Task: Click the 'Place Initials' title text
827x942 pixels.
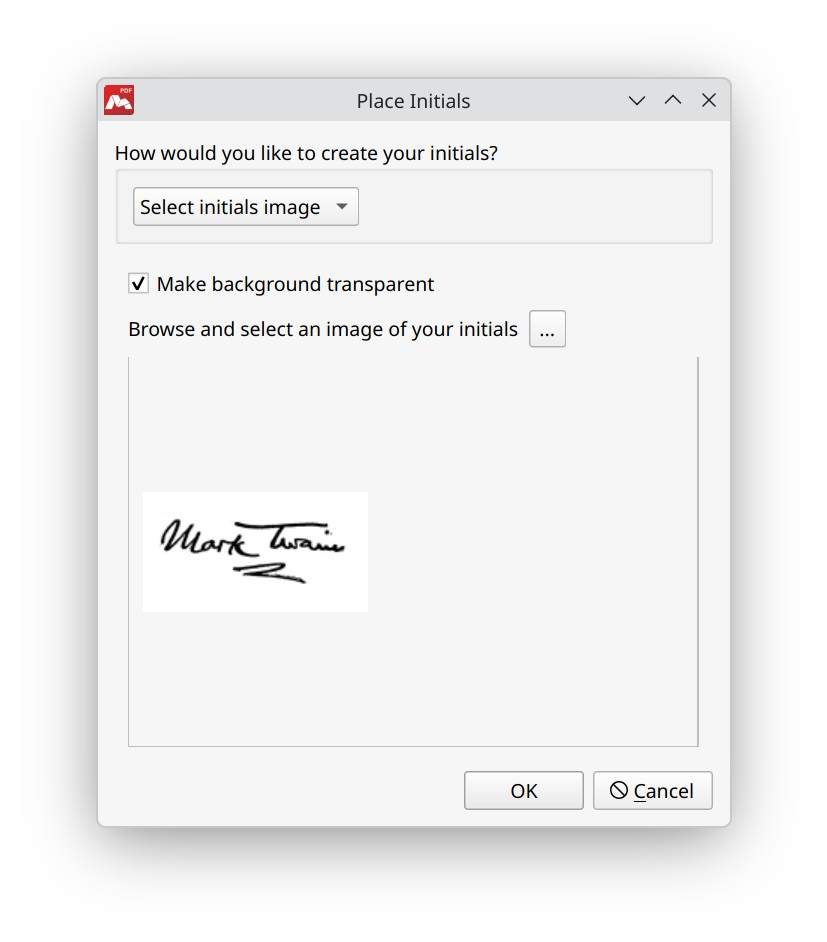Action: (x=413, y=101)
